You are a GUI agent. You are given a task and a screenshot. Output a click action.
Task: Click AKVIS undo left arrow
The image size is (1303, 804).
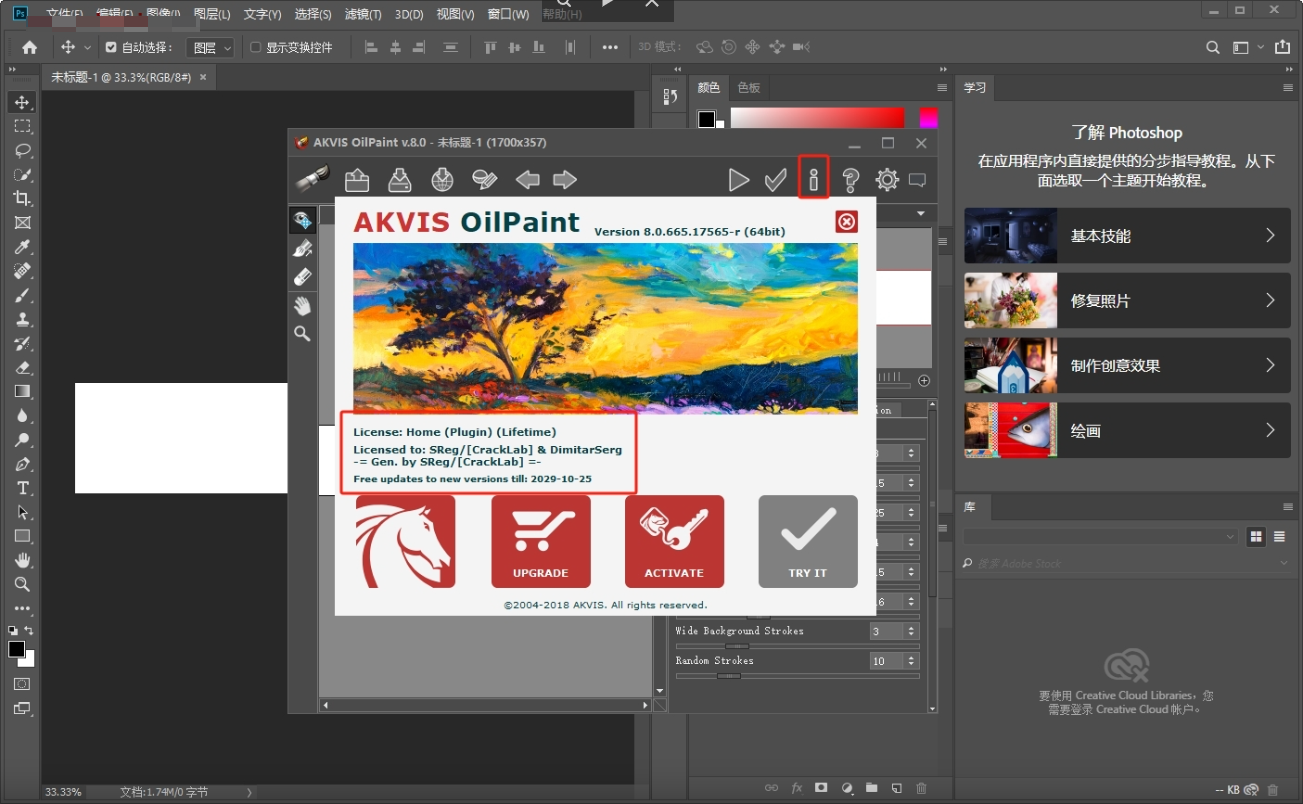[x=527, y=180]
